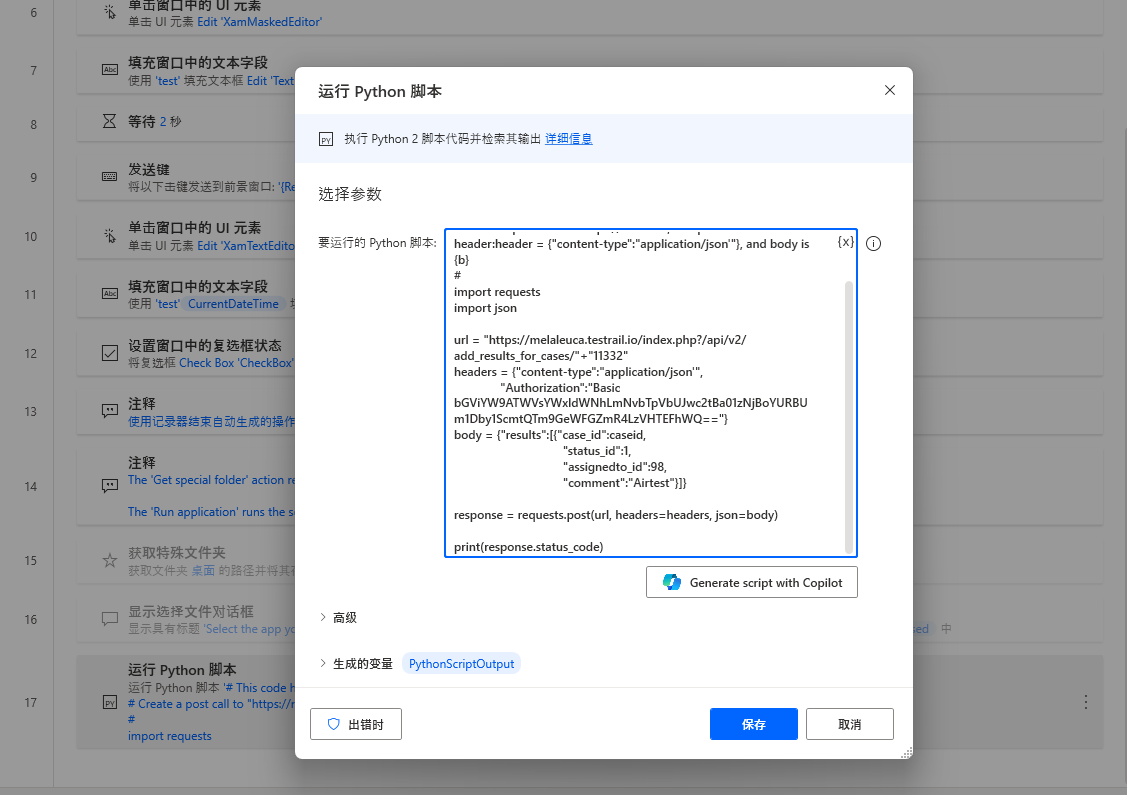Click the 设置窗口中的复选框状态 action title
Image resolution: width=1127 pixels, height=795 pixels.
(x=205, y=346)
